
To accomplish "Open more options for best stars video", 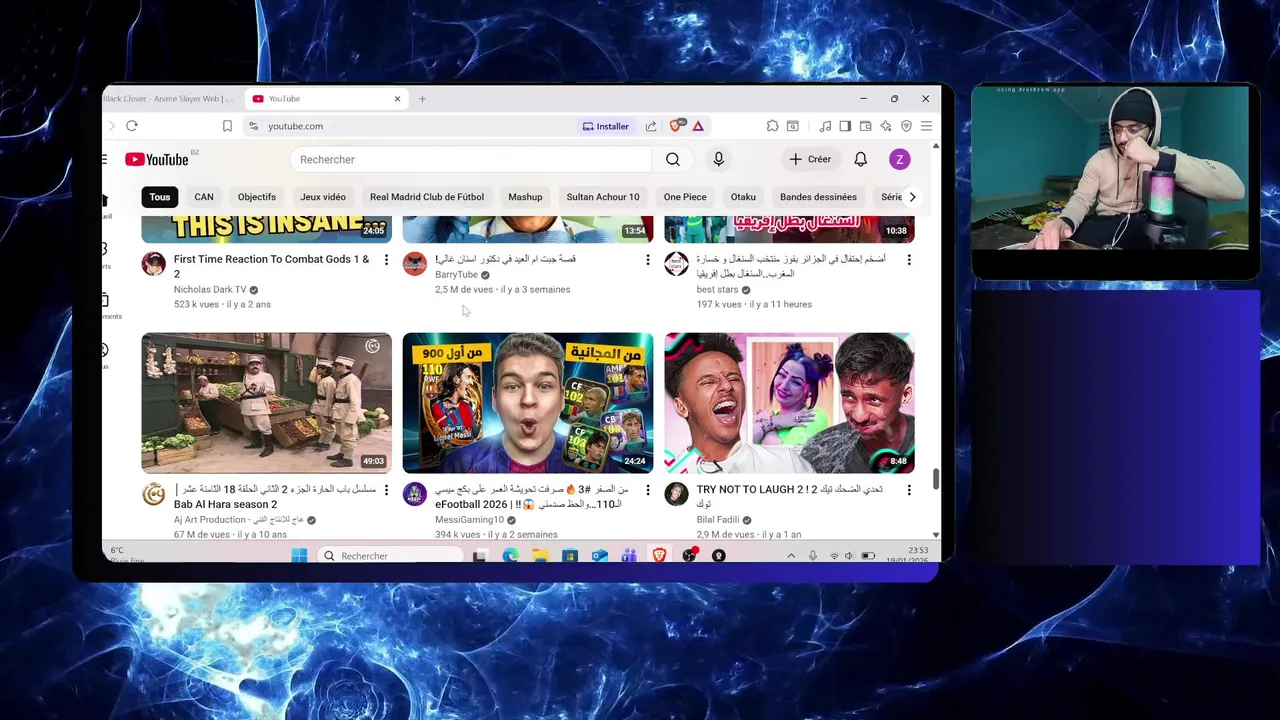I will point(908,260).
